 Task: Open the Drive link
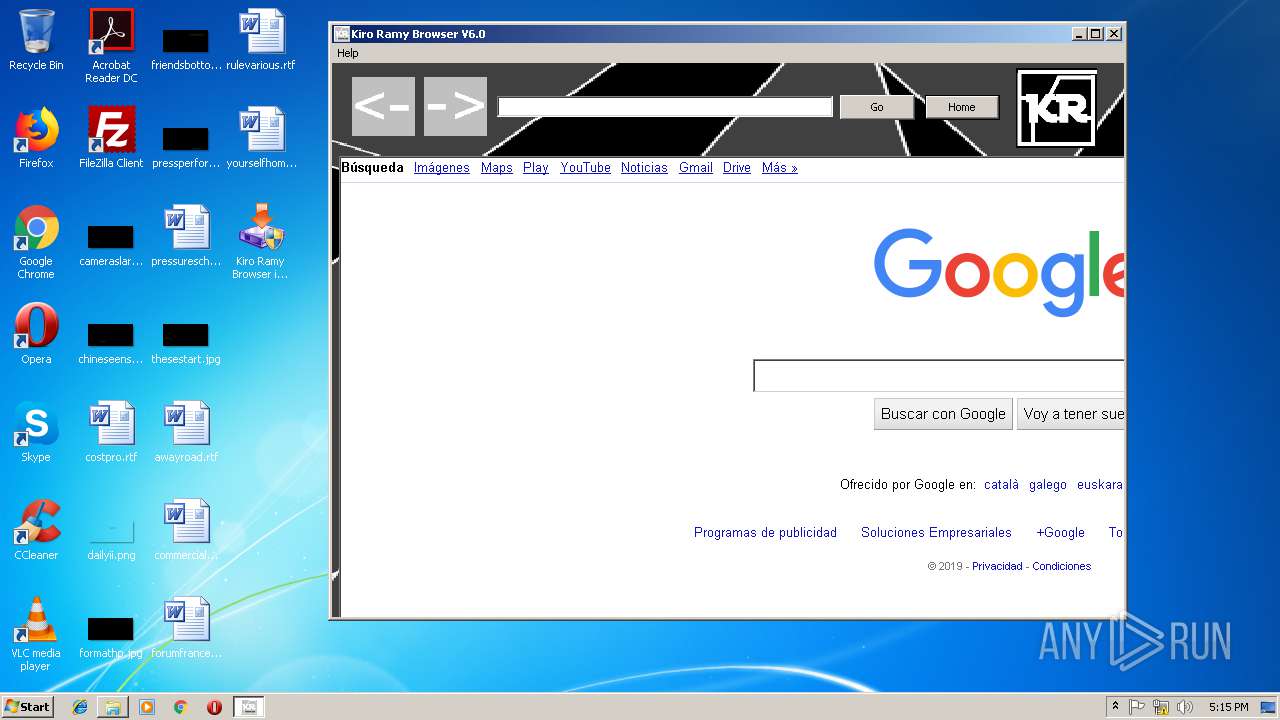(737, 168)
